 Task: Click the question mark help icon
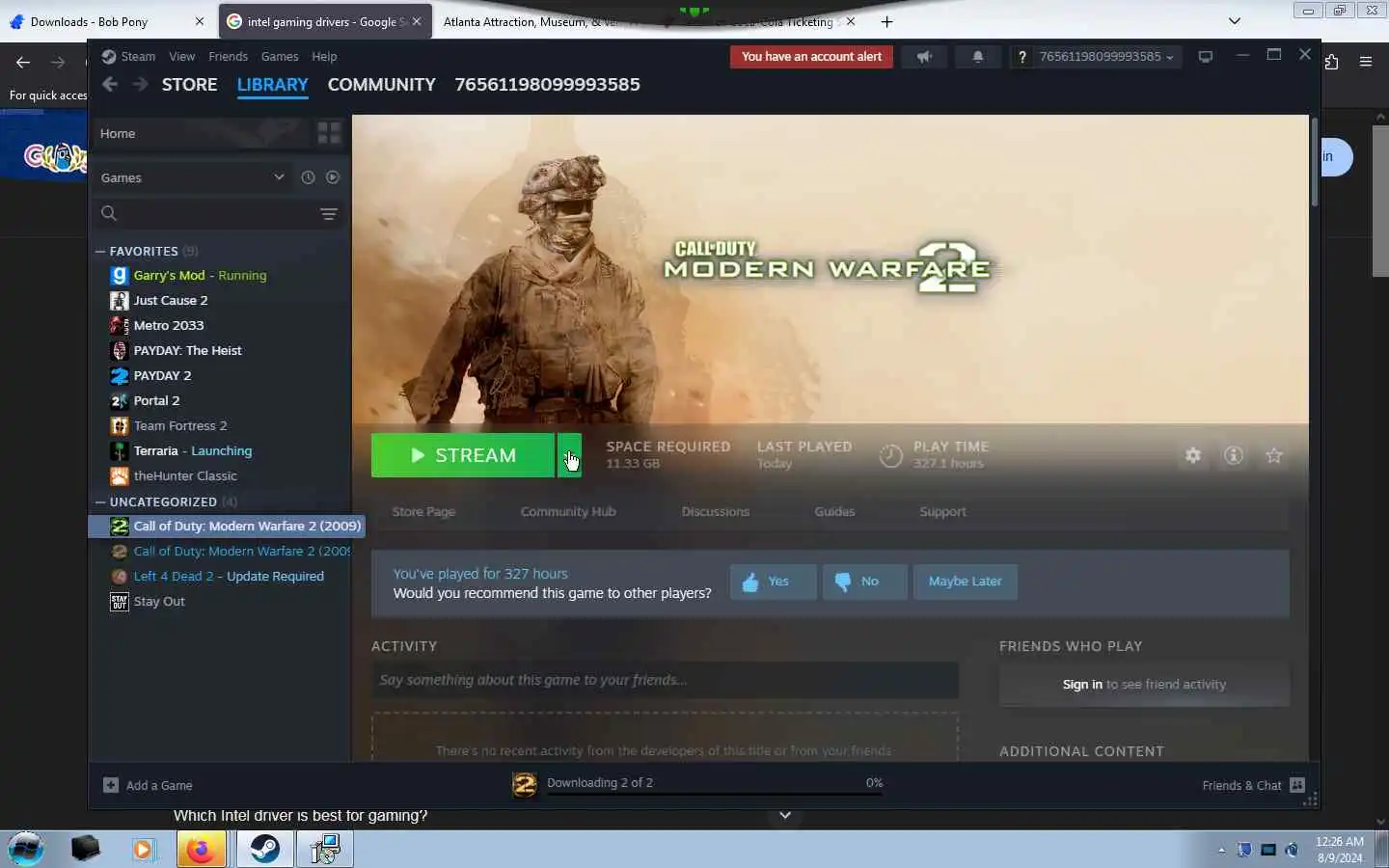pos(1021,57)
